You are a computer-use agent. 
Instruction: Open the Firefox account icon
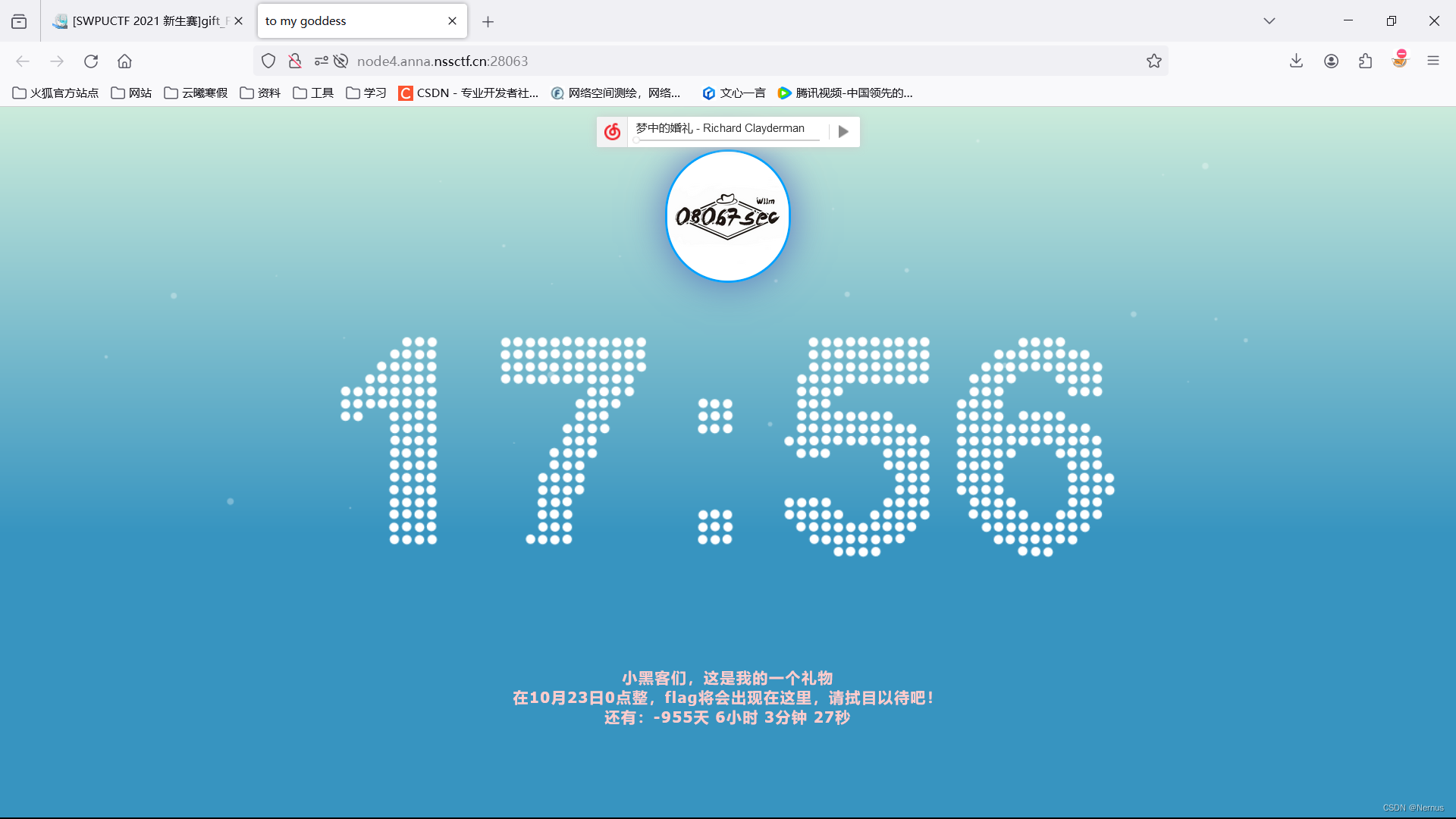[1331, 61]
